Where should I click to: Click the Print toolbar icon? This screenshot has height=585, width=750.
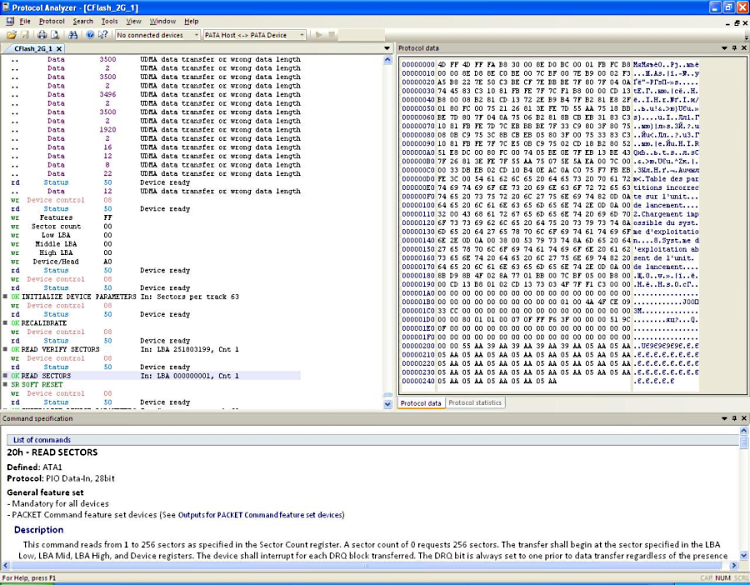pos(40,35)
